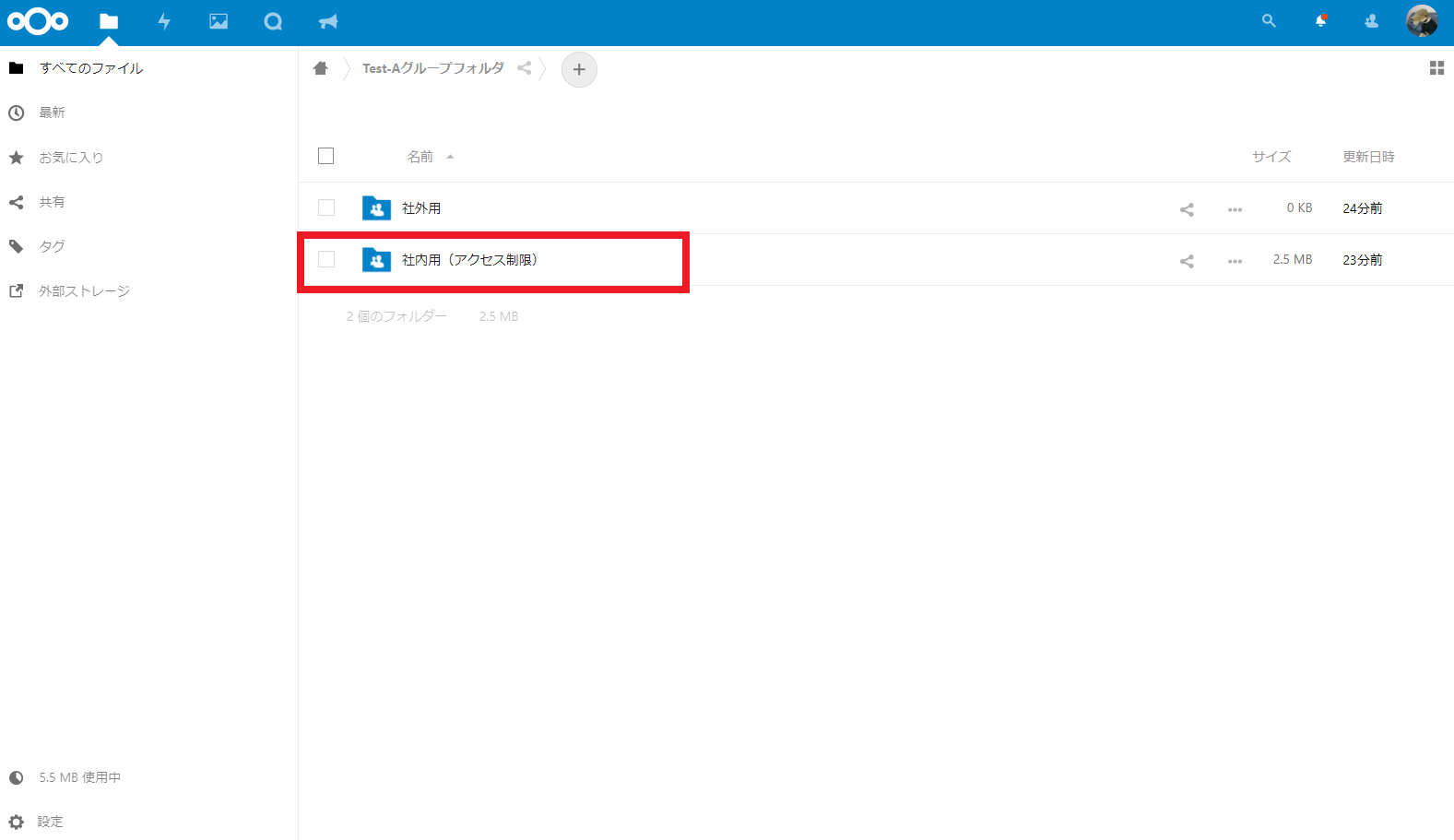The image size is (1454, 840).
Task: Click the storage quota pie icon
Action: 16,777
